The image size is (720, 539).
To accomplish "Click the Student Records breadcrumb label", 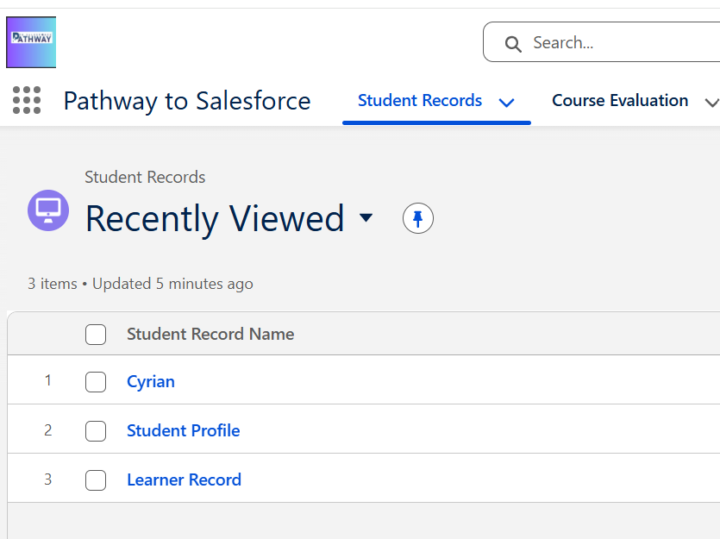I will (145, 177).
